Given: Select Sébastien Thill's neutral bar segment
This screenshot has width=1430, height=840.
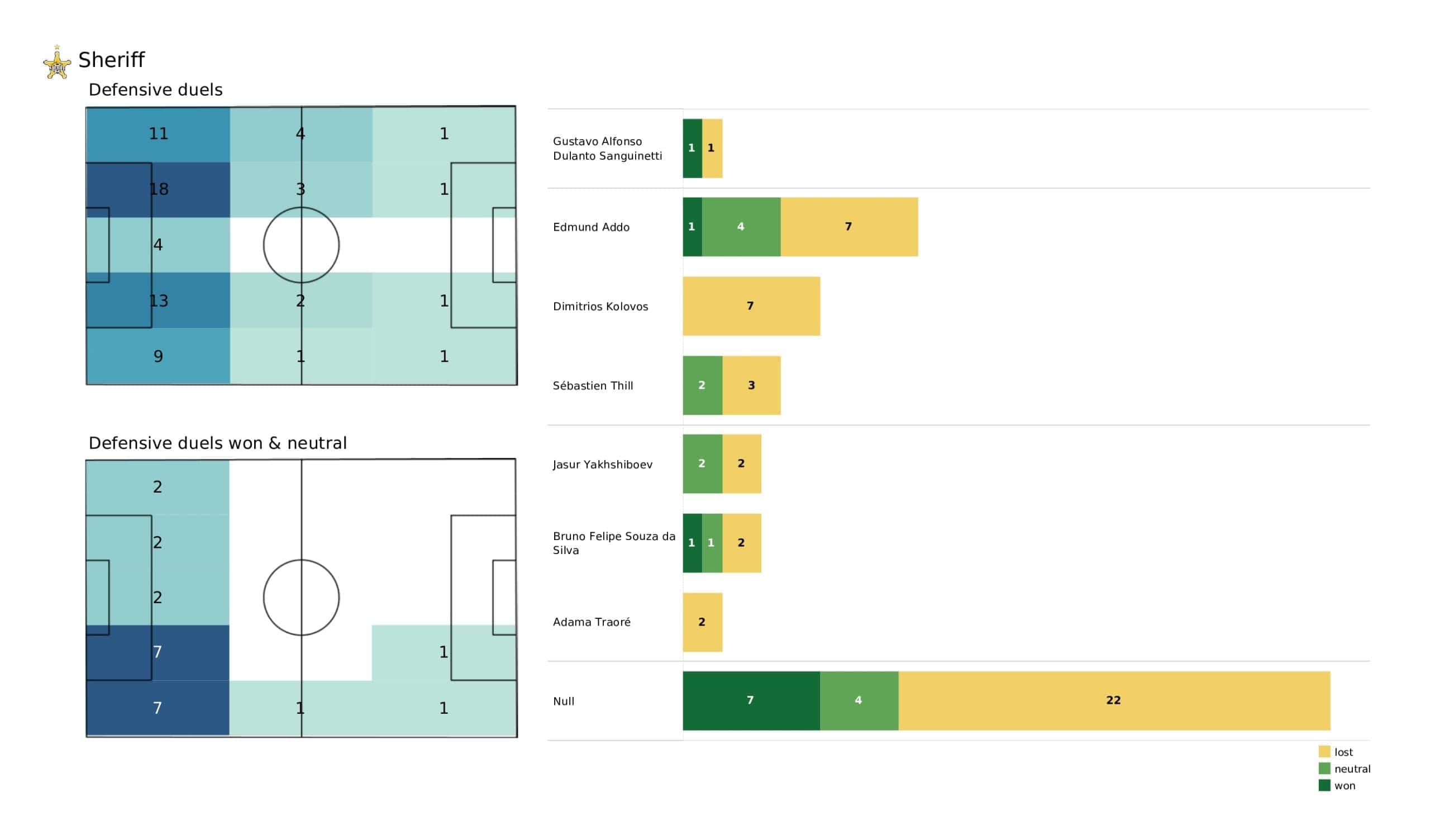Looking at the screenshot, I should pos(702,385).
